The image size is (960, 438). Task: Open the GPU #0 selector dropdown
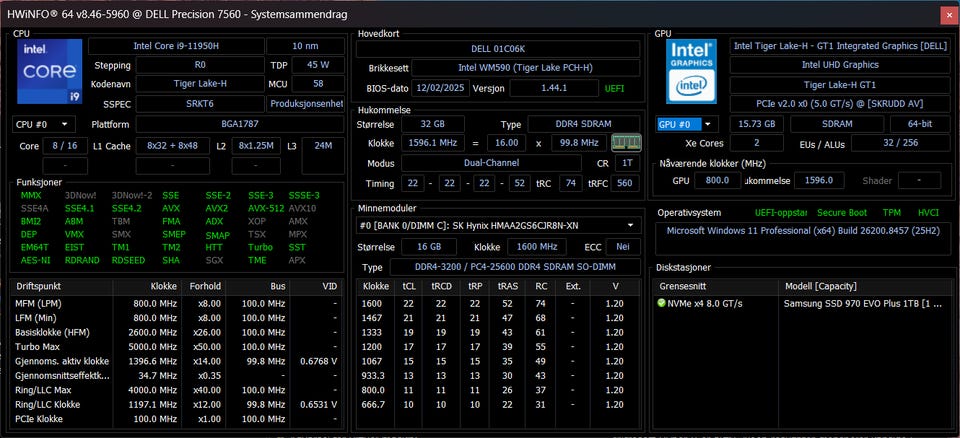coord(686,124)
